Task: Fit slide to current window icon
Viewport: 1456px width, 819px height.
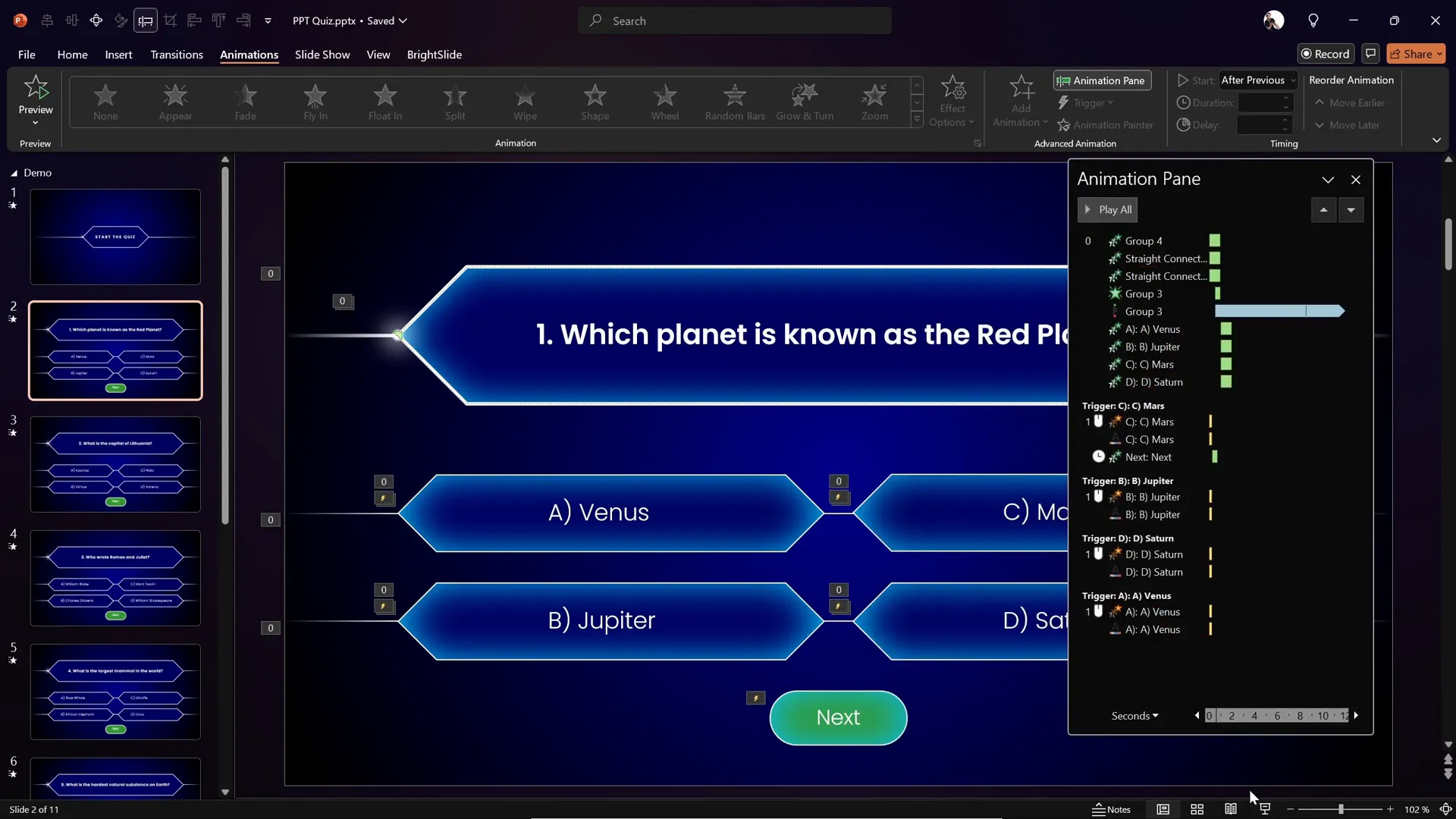Action: pyautogui.click(x=1445, y=809)
